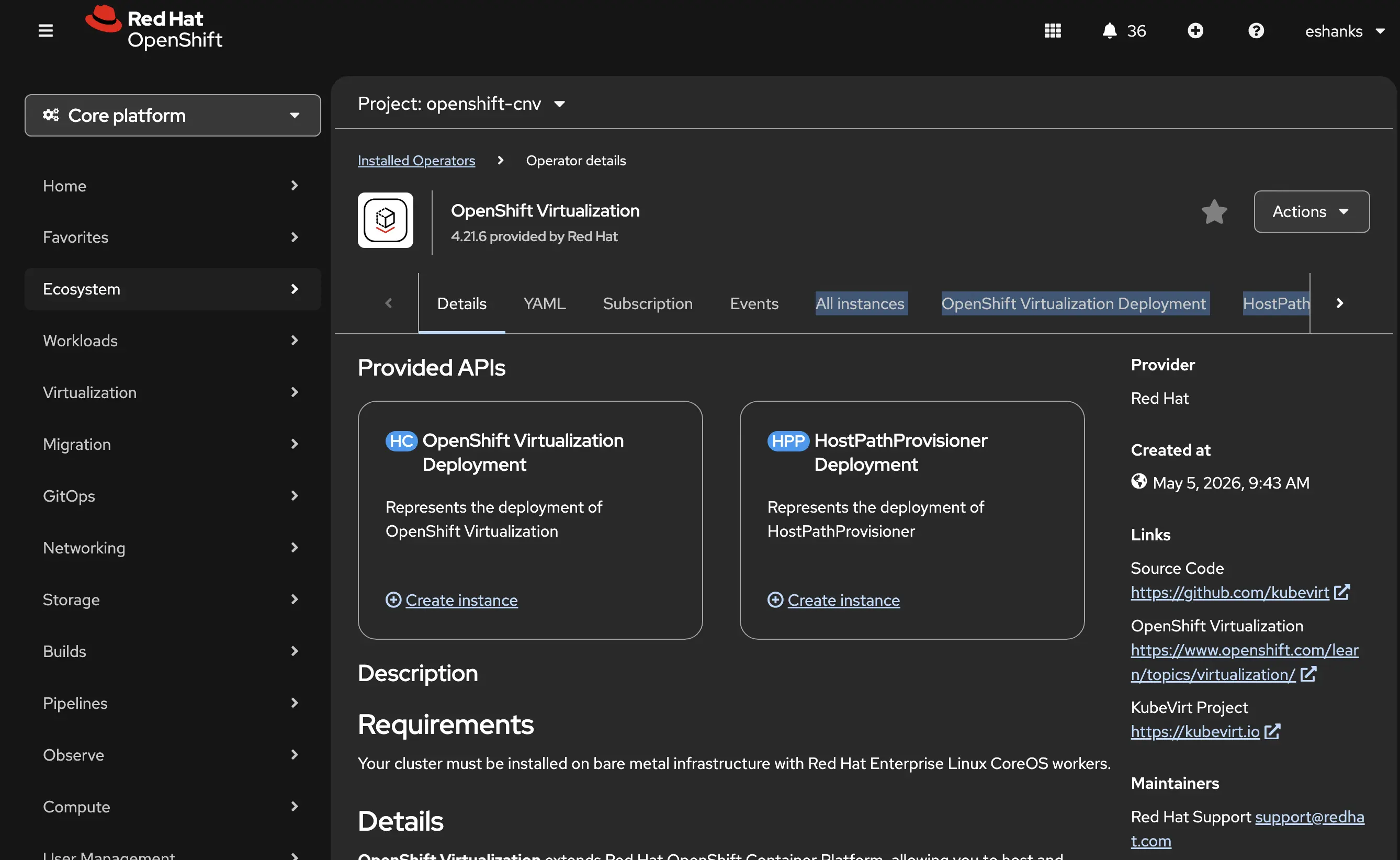
Task: Open the Project openshift-cnv dropdown
Action: point(461,104)
